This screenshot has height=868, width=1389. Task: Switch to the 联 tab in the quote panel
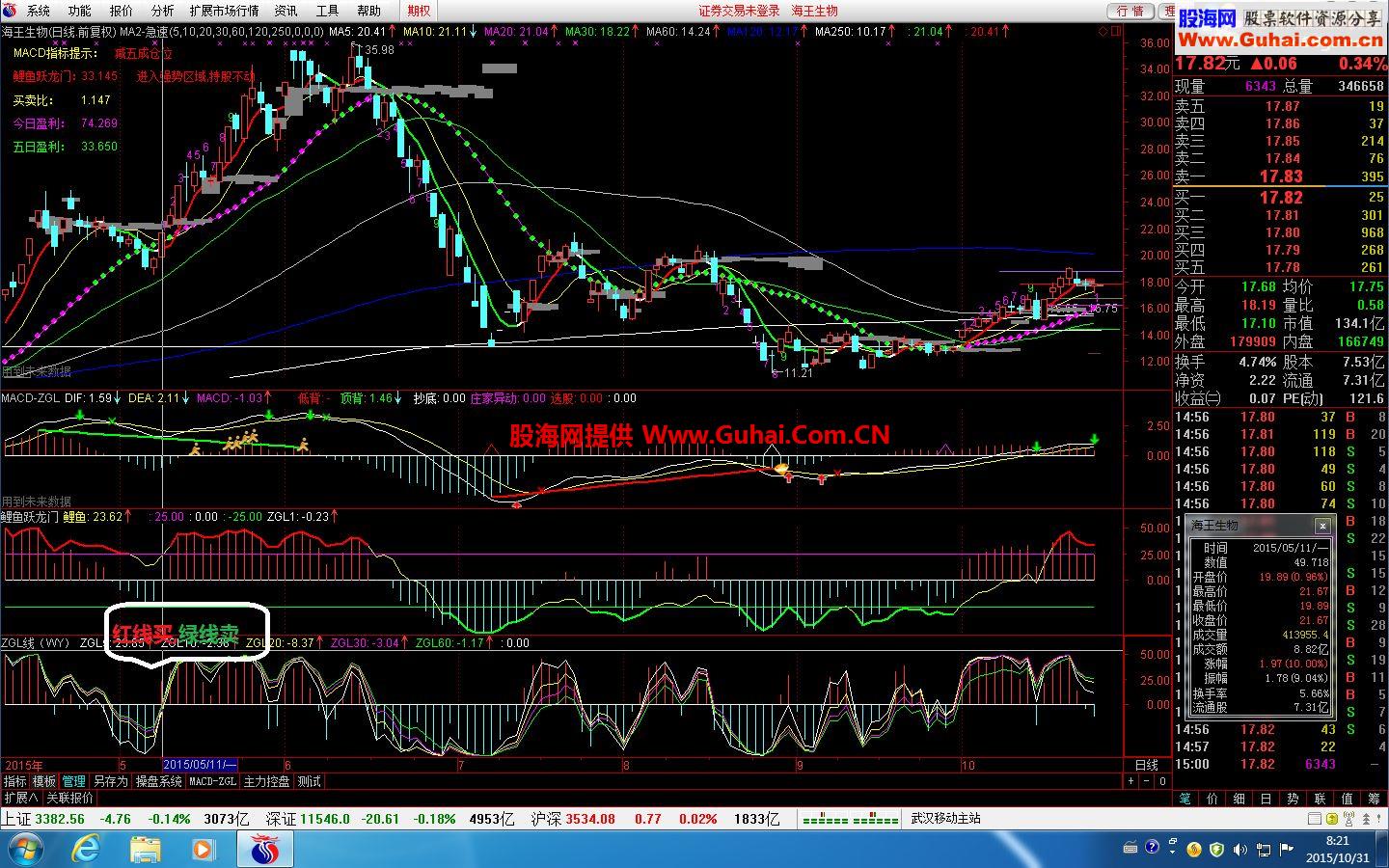click(x=1321, y=799)
